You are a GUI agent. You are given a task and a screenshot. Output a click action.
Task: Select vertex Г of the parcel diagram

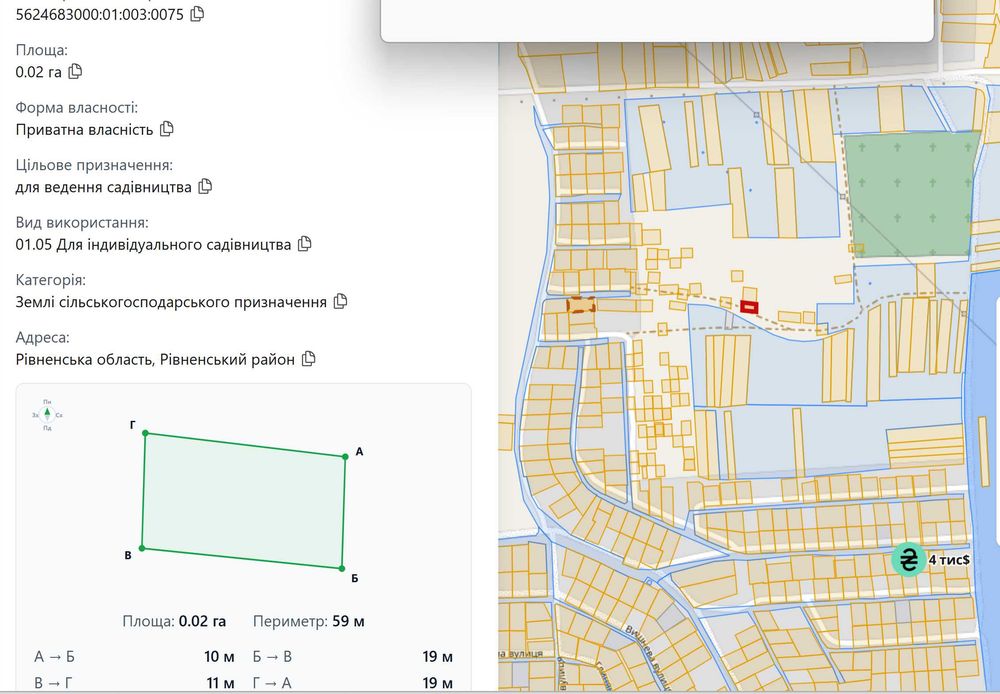pyautogui.click(x=145, y=433)
